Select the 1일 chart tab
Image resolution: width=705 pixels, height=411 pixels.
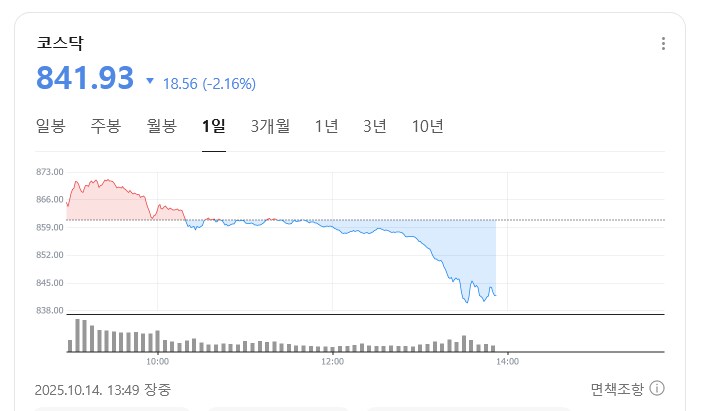tap(214, 126)
